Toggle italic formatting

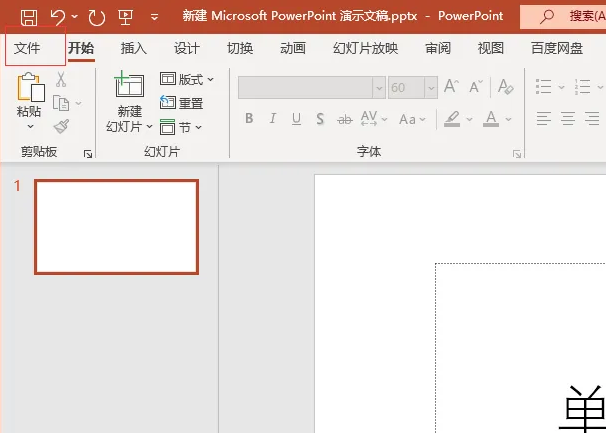click(273, 118)
